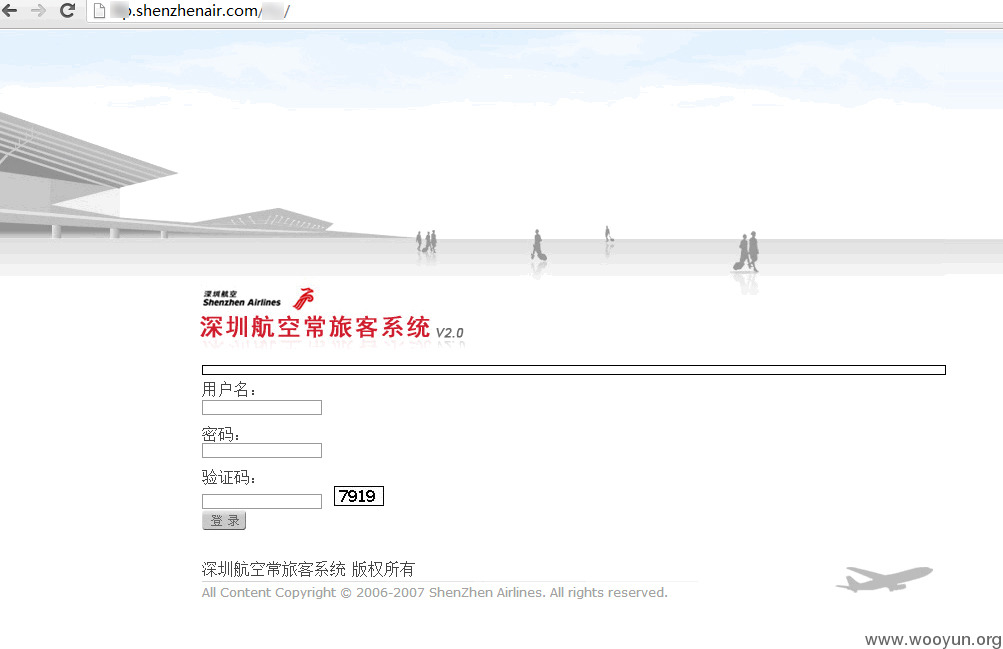This screenshot has width=1003, height=649.
Task: Focus the shenzhenair.com address bar URL
Action: [200, 11]
